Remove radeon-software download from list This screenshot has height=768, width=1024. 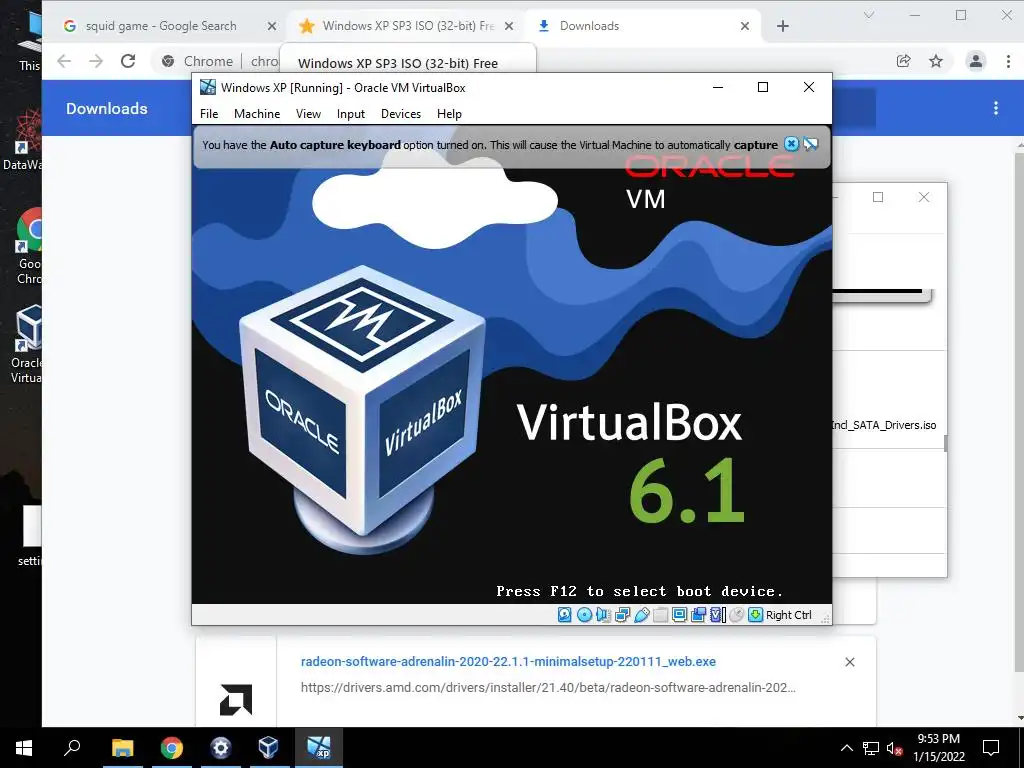pyautogui.click(x=850, y=662)
